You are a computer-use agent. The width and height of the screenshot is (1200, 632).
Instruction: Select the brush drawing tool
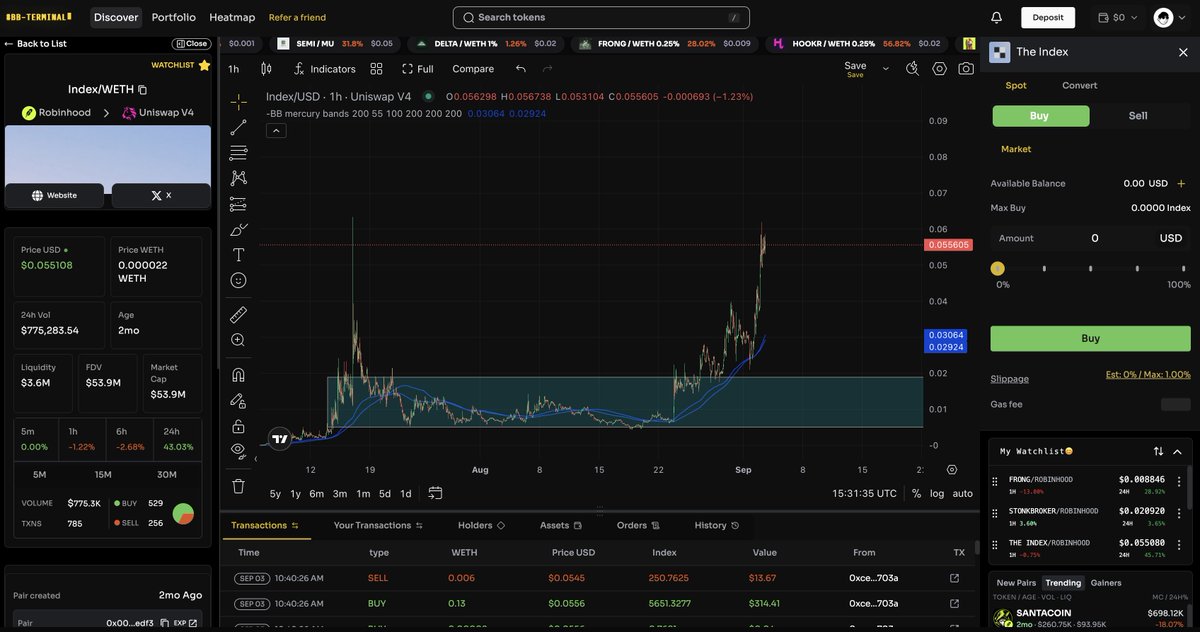point(238,230)
